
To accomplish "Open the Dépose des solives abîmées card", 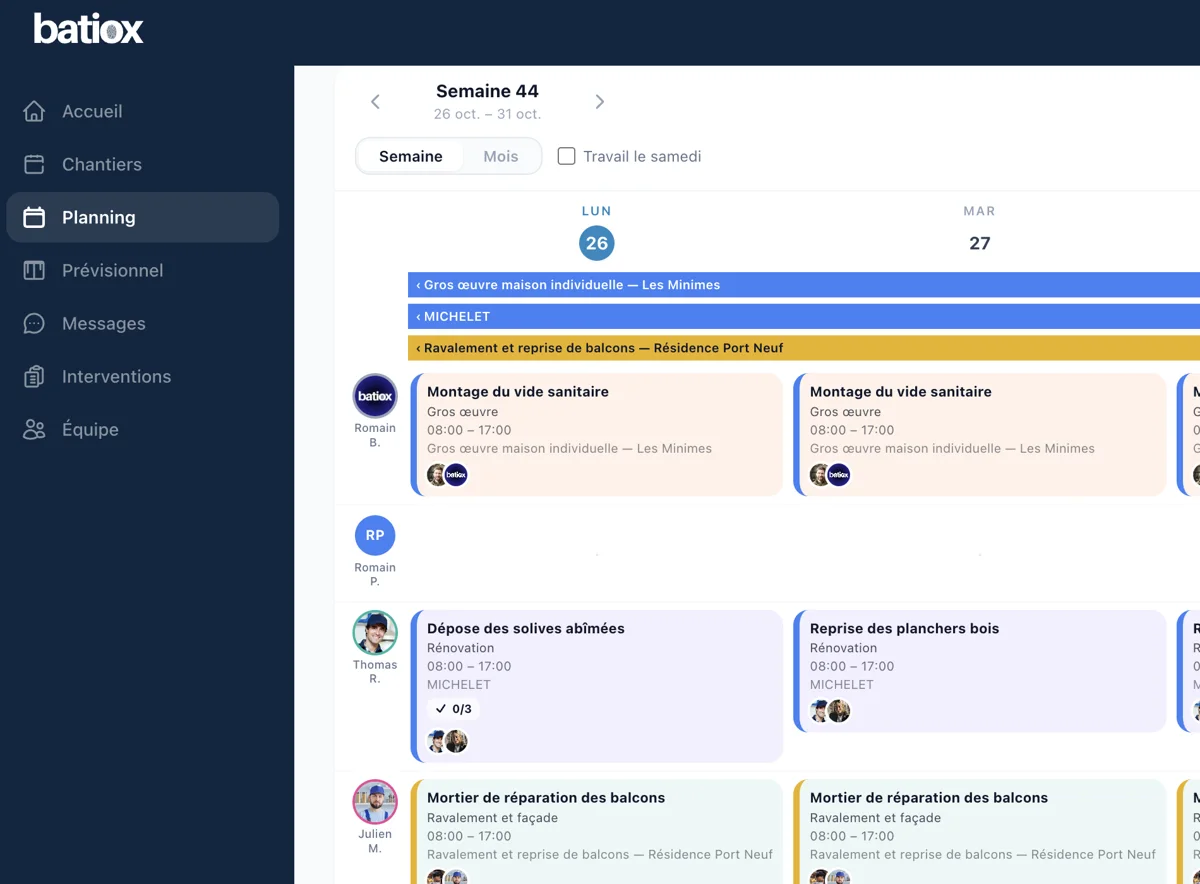I will pos(597,686).
